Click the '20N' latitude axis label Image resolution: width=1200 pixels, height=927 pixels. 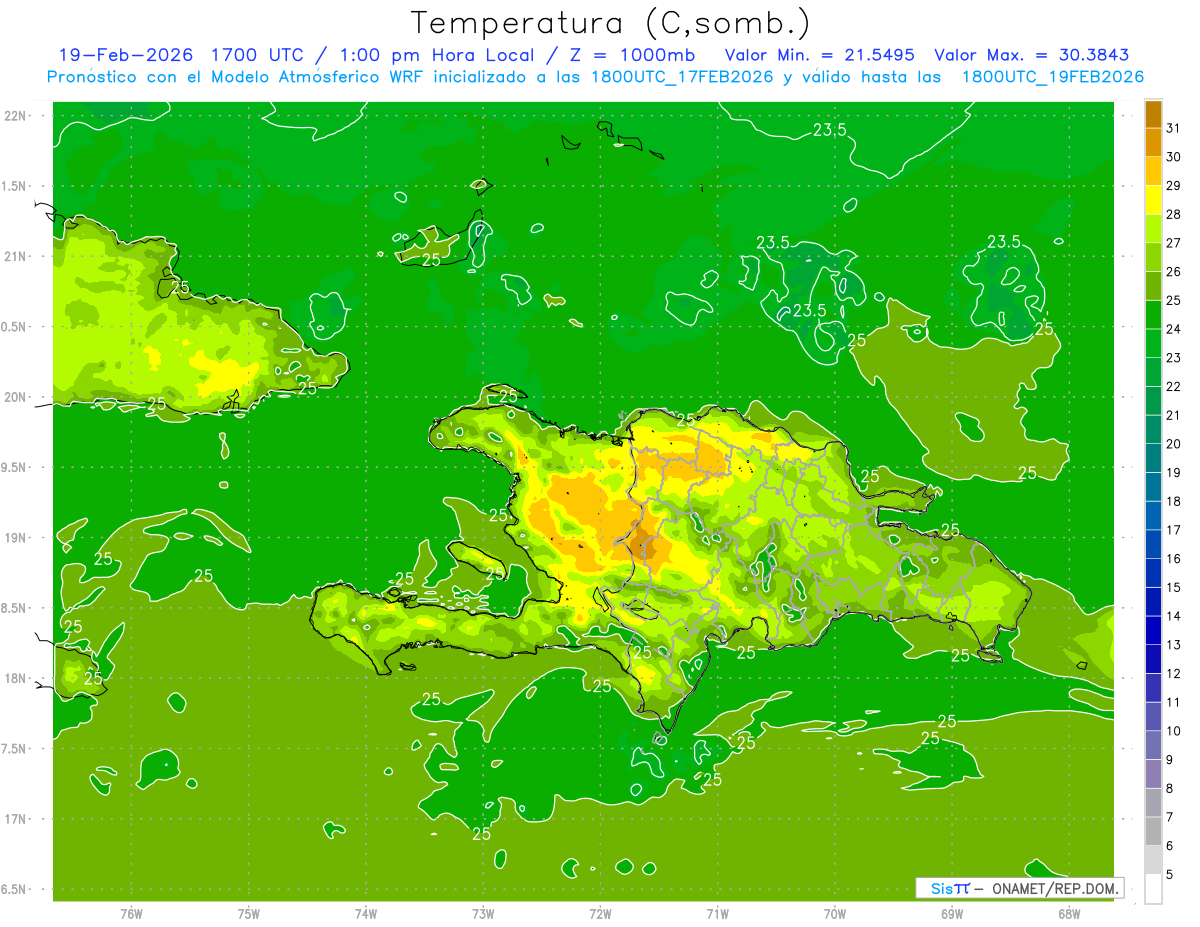coord(14,397)
